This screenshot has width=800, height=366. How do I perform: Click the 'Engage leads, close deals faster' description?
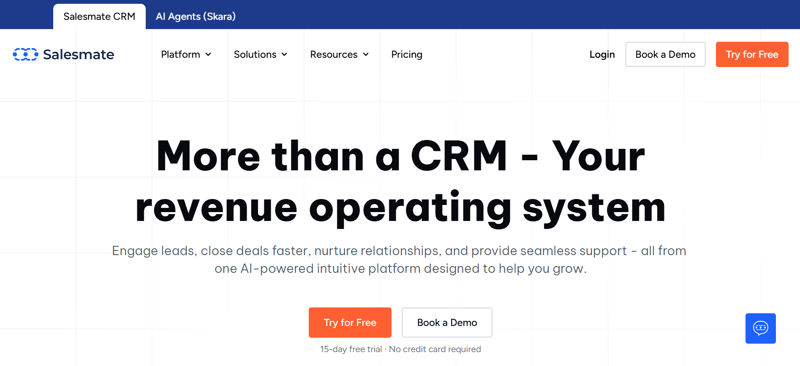point(399,260)
